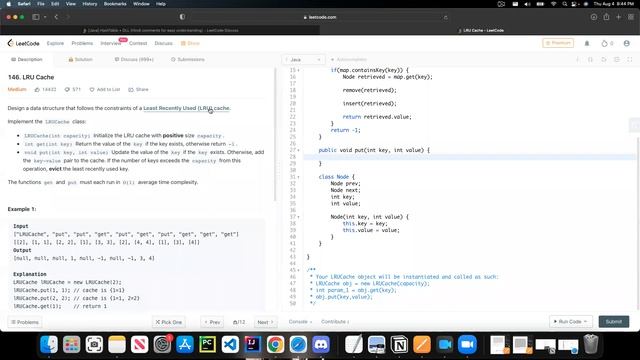Follow the Least Recently Used (LRU) cache link

[186, 108]
